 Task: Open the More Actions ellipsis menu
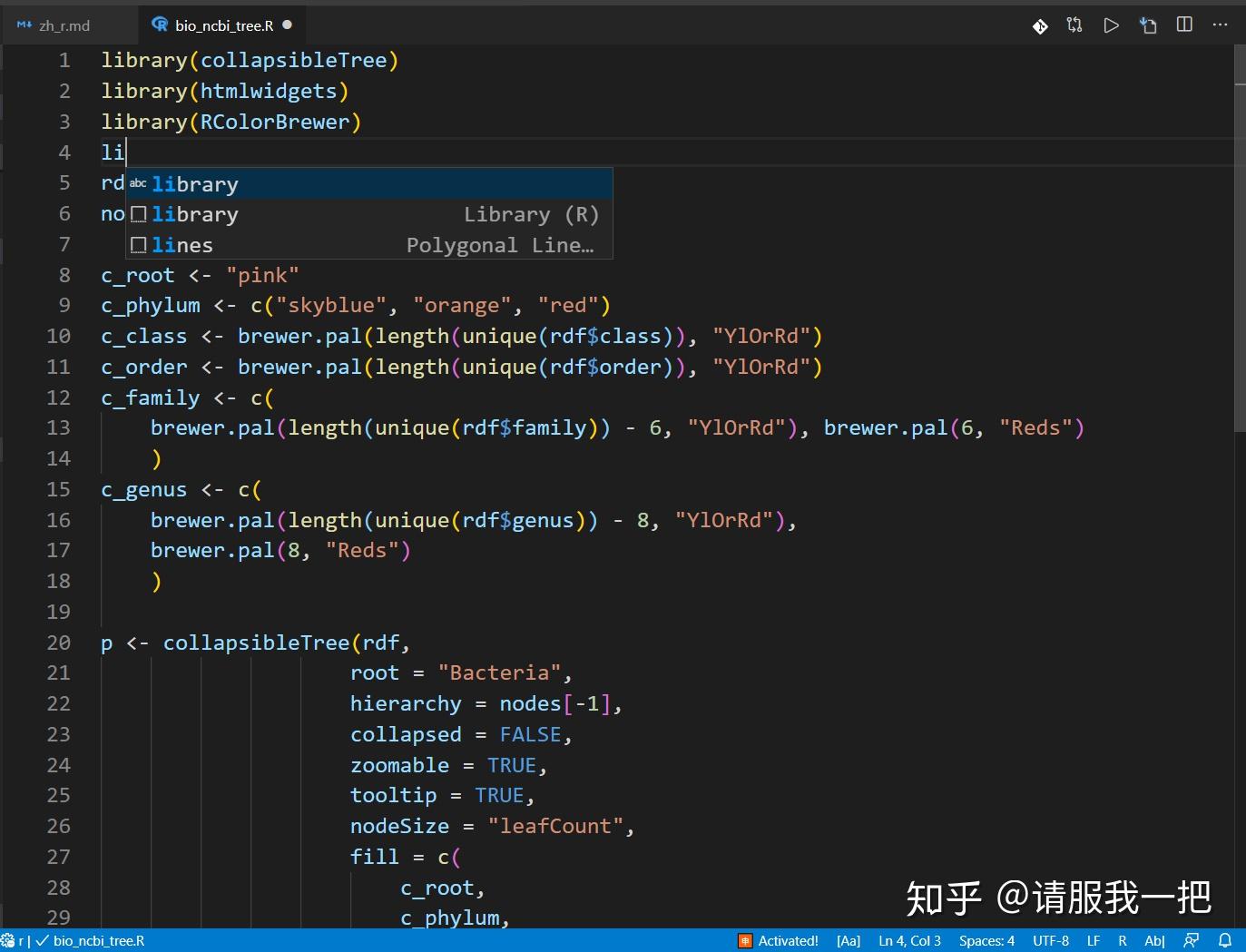click(1220, 25)
